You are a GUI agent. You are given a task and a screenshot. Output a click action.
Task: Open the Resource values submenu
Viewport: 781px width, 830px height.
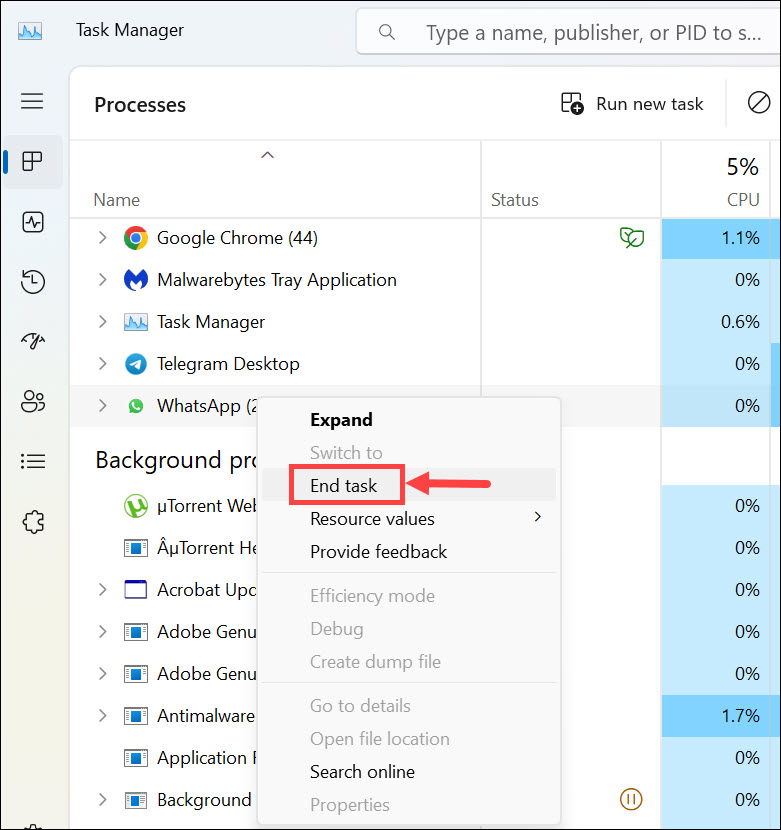pos(372,519)
